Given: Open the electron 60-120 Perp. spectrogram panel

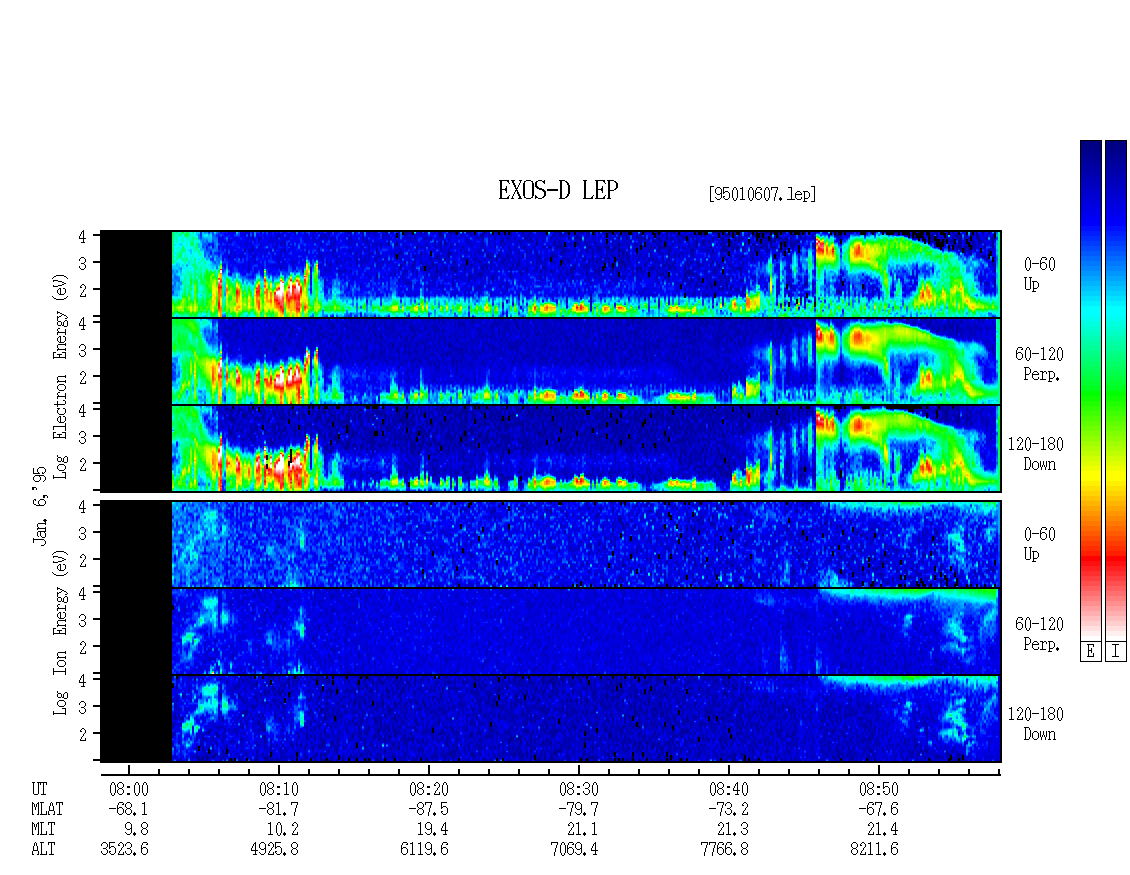Looking at the screenshot, I should (551, 361).
